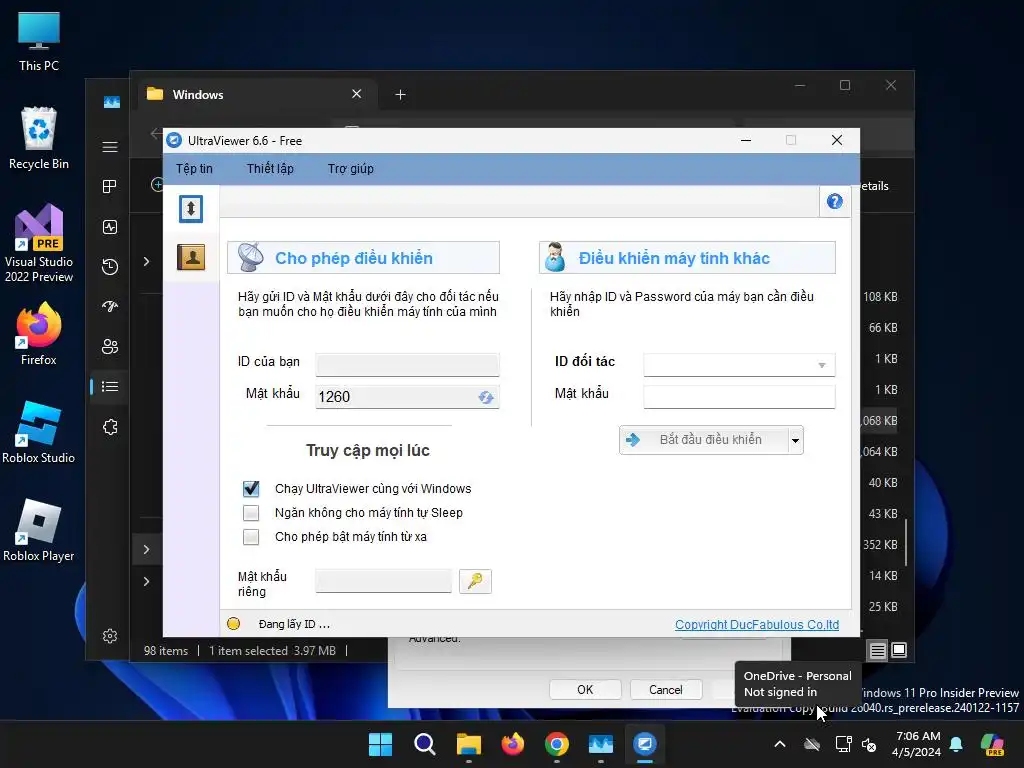Open the Trợ giúp menu
This screenshot has height=768, width=1024.
[351, 168]
